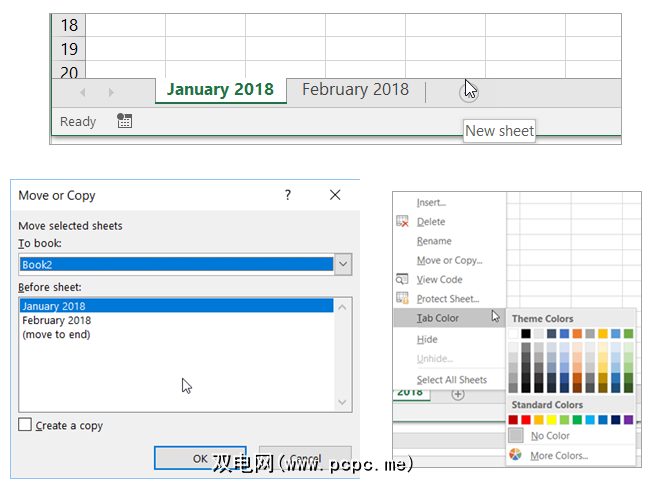This screenshot has height=487, width=670.
Task: Choose Rename from the context menu
Action: tap(434, 241)
